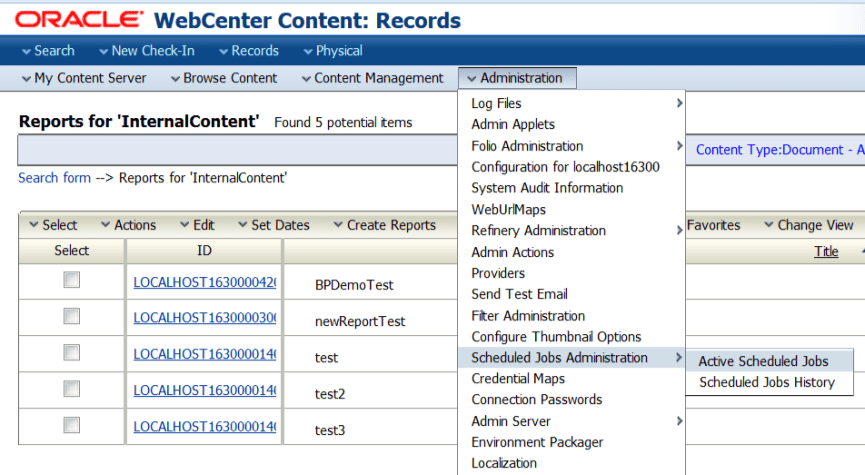Image resolution: width=865 pixels, height=475 pixels.
Task: Click newReportTest cell text
Action: [x=360, y=322]
